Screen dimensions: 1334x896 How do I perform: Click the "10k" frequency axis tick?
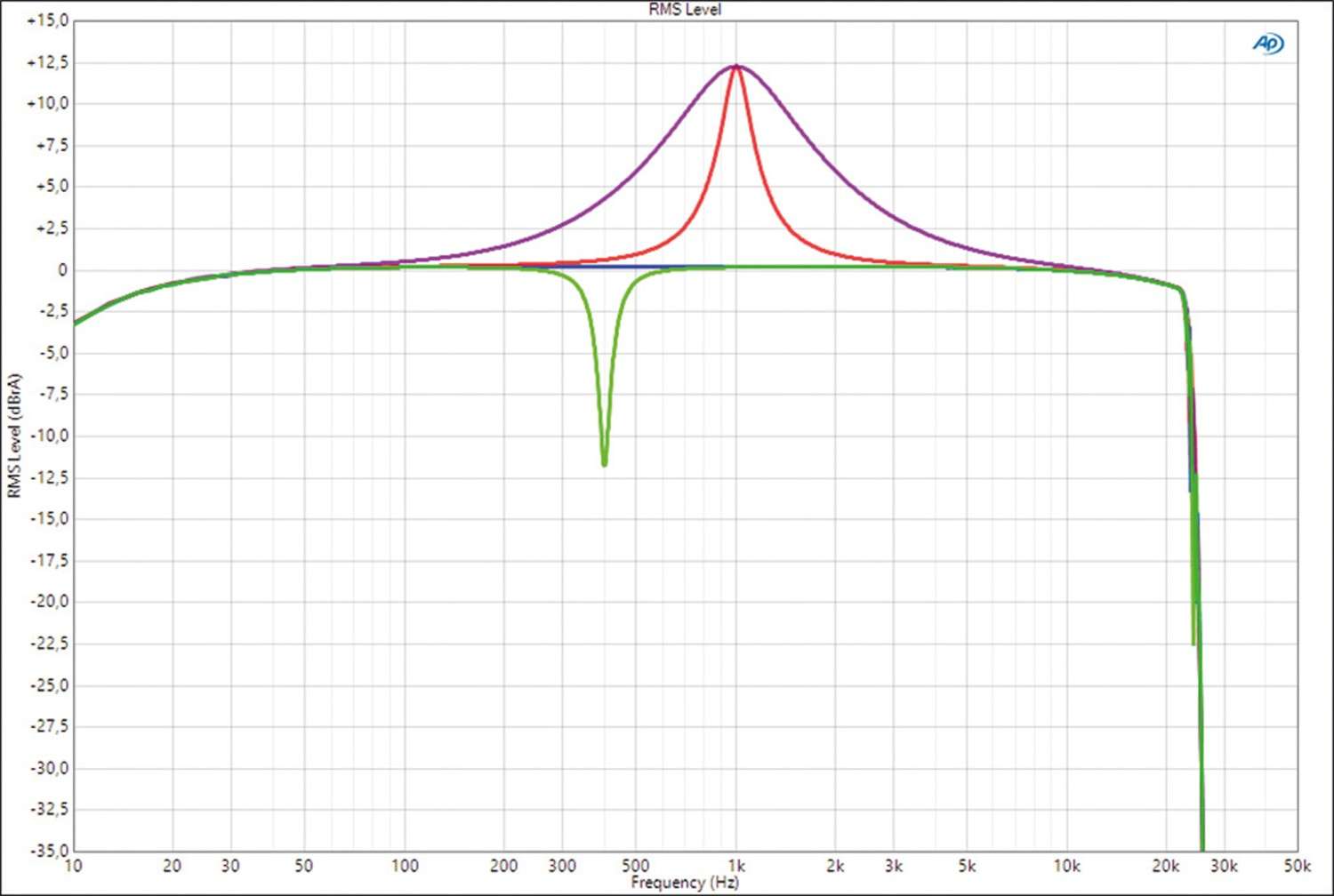pos(1067,866)
